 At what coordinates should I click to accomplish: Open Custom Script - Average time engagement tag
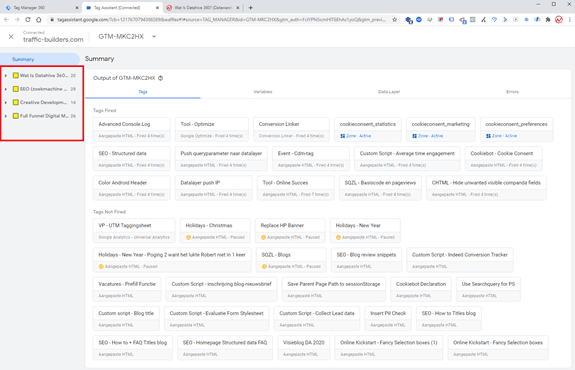407,159
